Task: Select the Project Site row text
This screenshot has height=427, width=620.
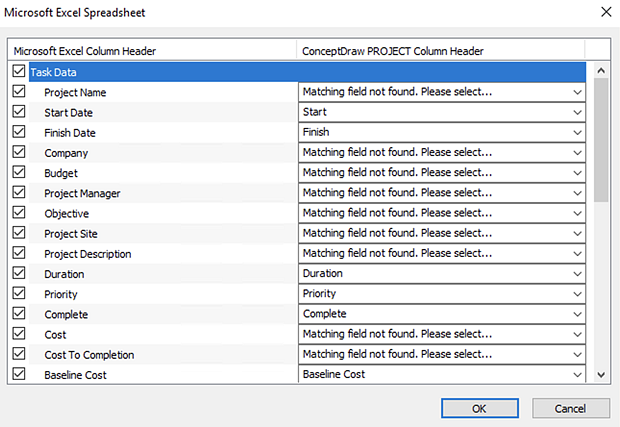Action: [x=71, y=234]
